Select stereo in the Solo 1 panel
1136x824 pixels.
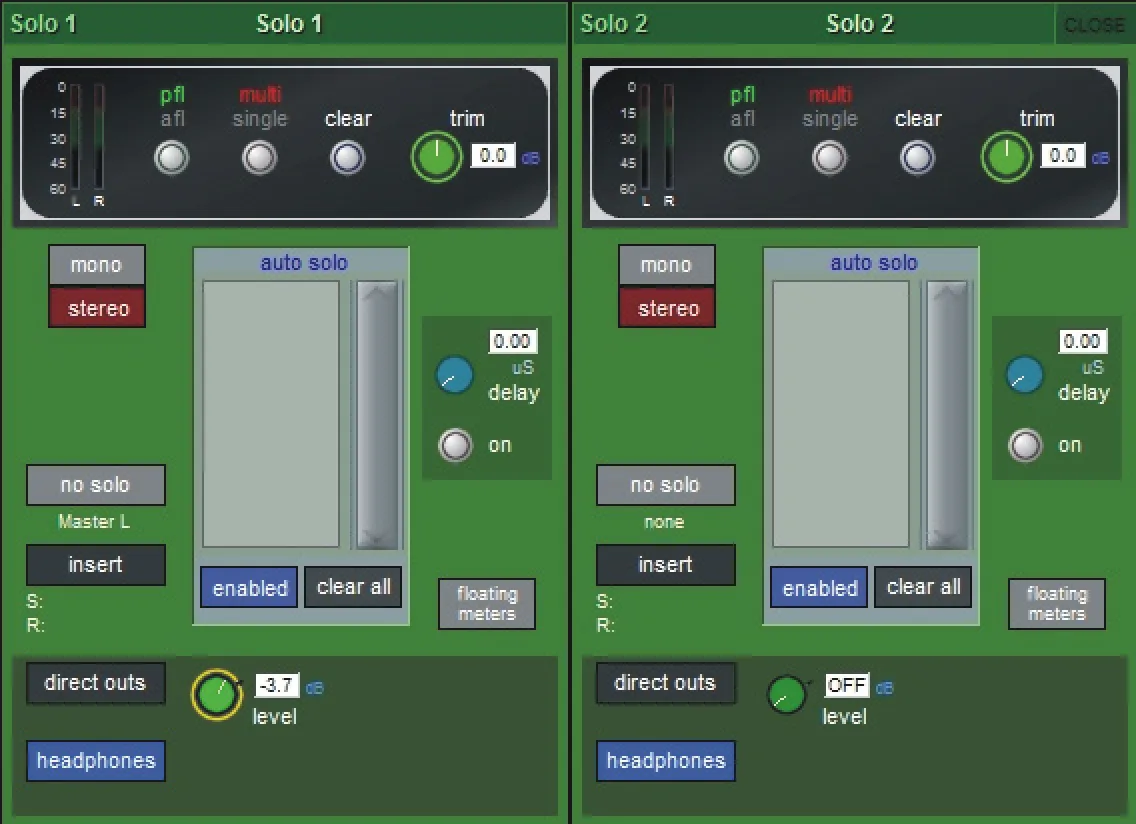click(97, 308)
